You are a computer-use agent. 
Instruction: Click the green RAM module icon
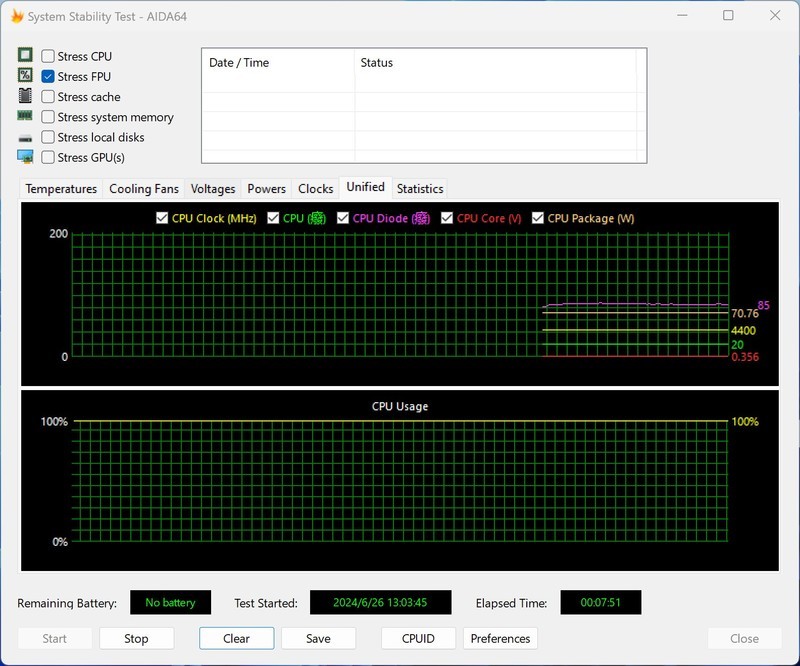(25, 117)
